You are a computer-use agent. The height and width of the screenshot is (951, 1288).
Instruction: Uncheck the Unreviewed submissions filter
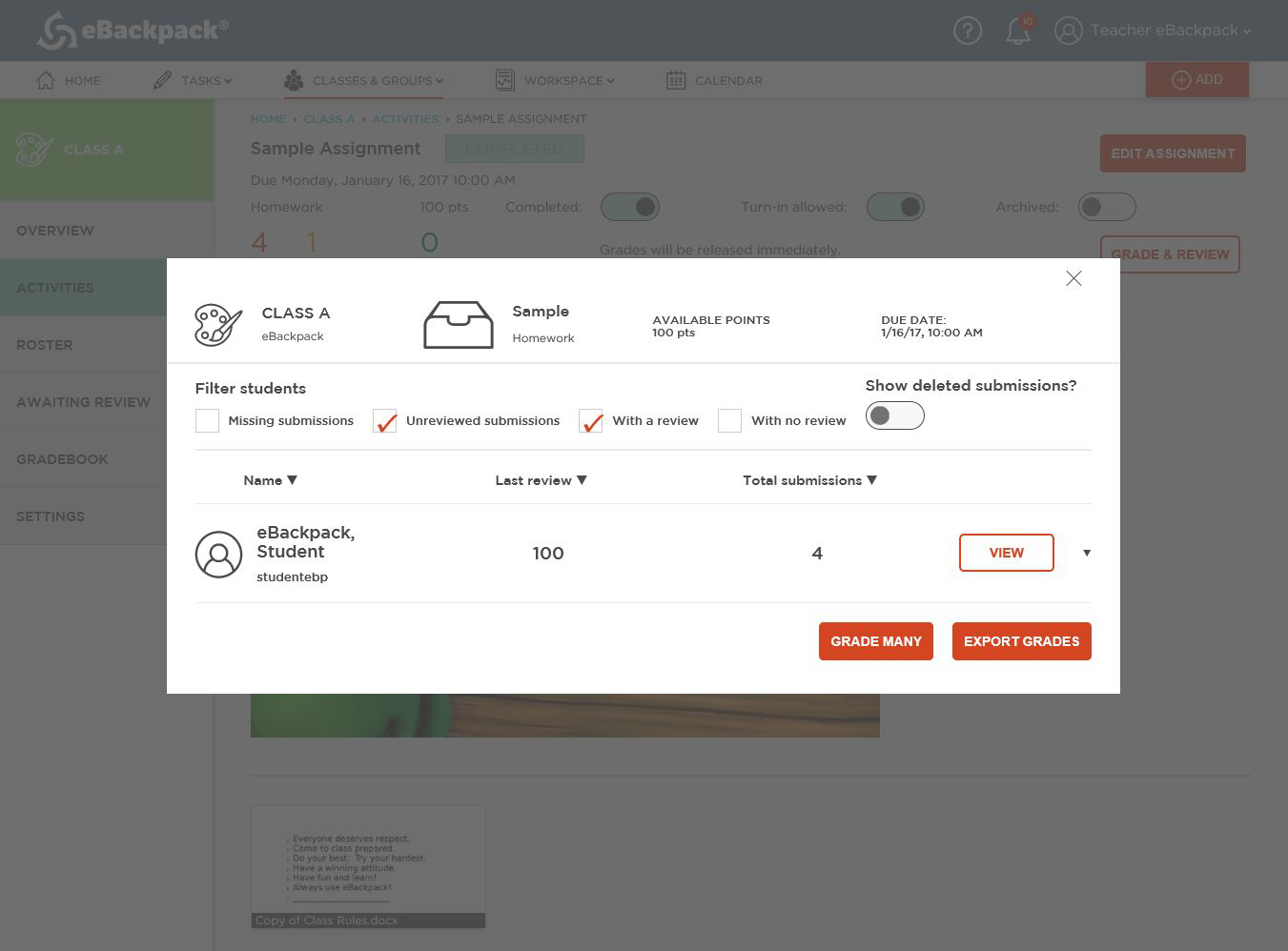[x=385, y=420]
